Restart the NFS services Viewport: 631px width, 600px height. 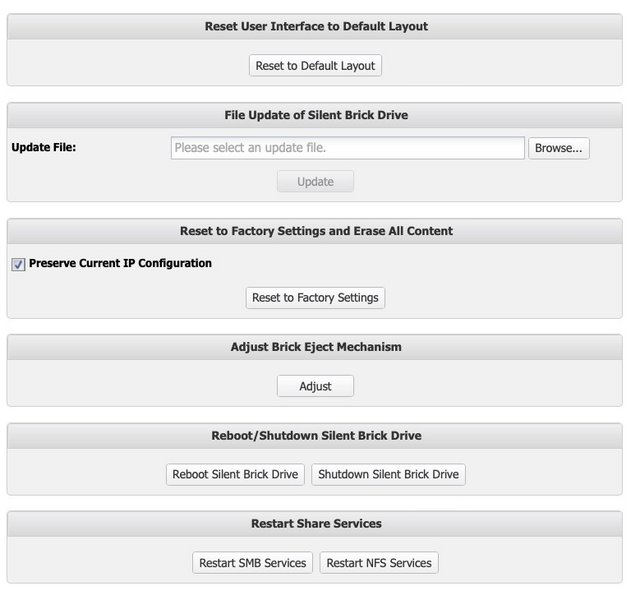point(379,563)
